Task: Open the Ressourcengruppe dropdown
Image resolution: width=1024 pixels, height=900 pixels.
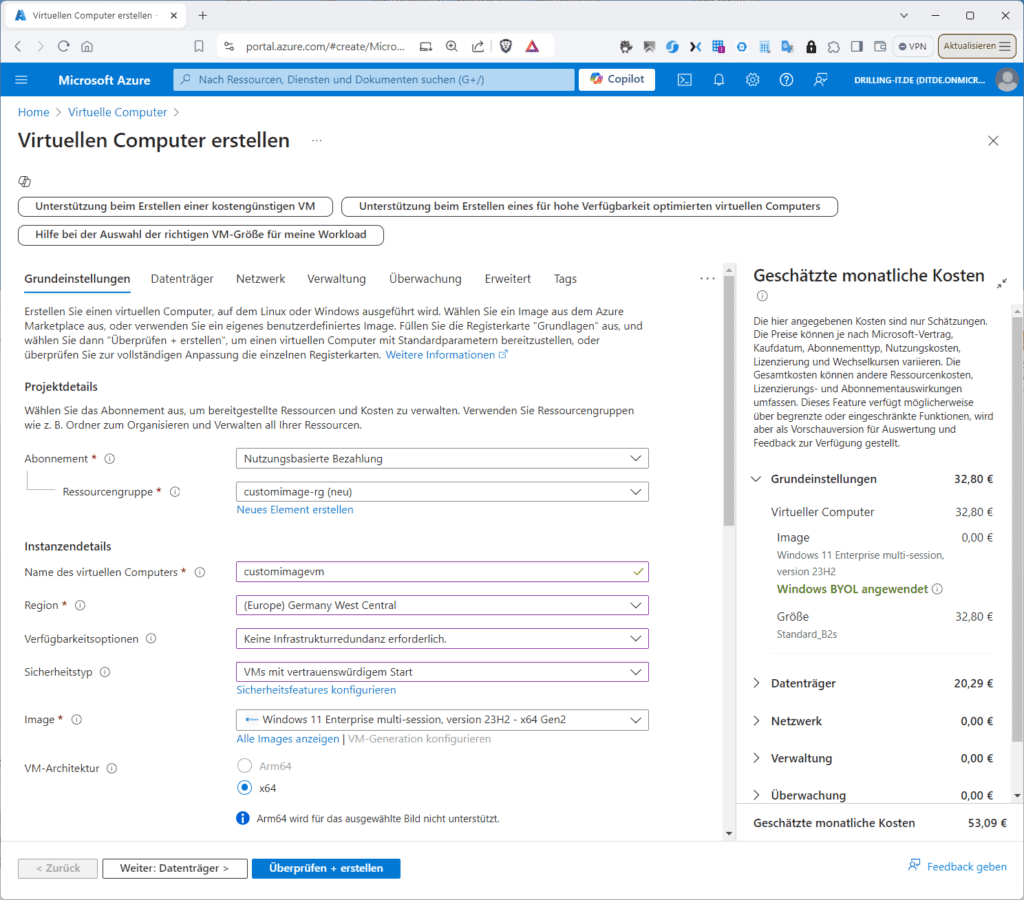Action: [442, 492]
